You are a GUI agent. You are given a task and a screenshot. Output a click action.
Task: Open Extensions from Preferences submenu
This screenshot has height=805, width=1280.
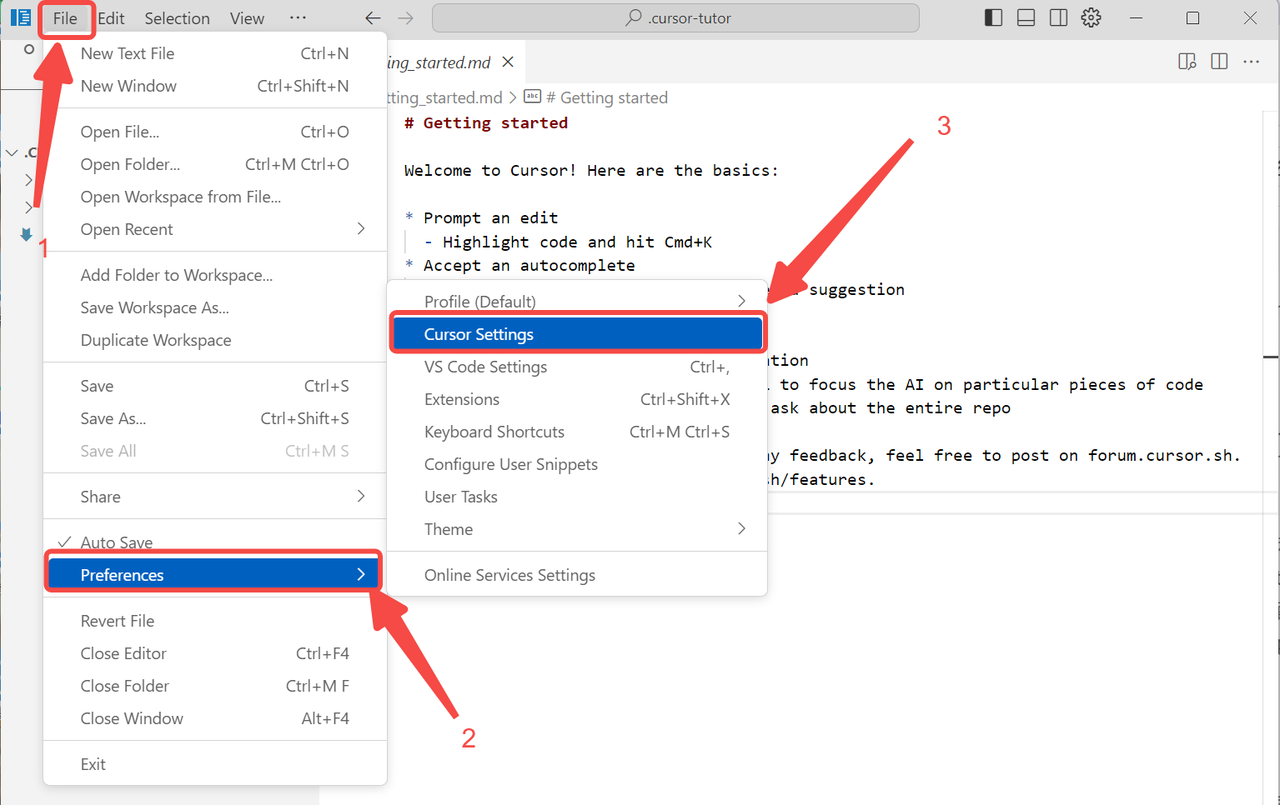pos(577,399)
